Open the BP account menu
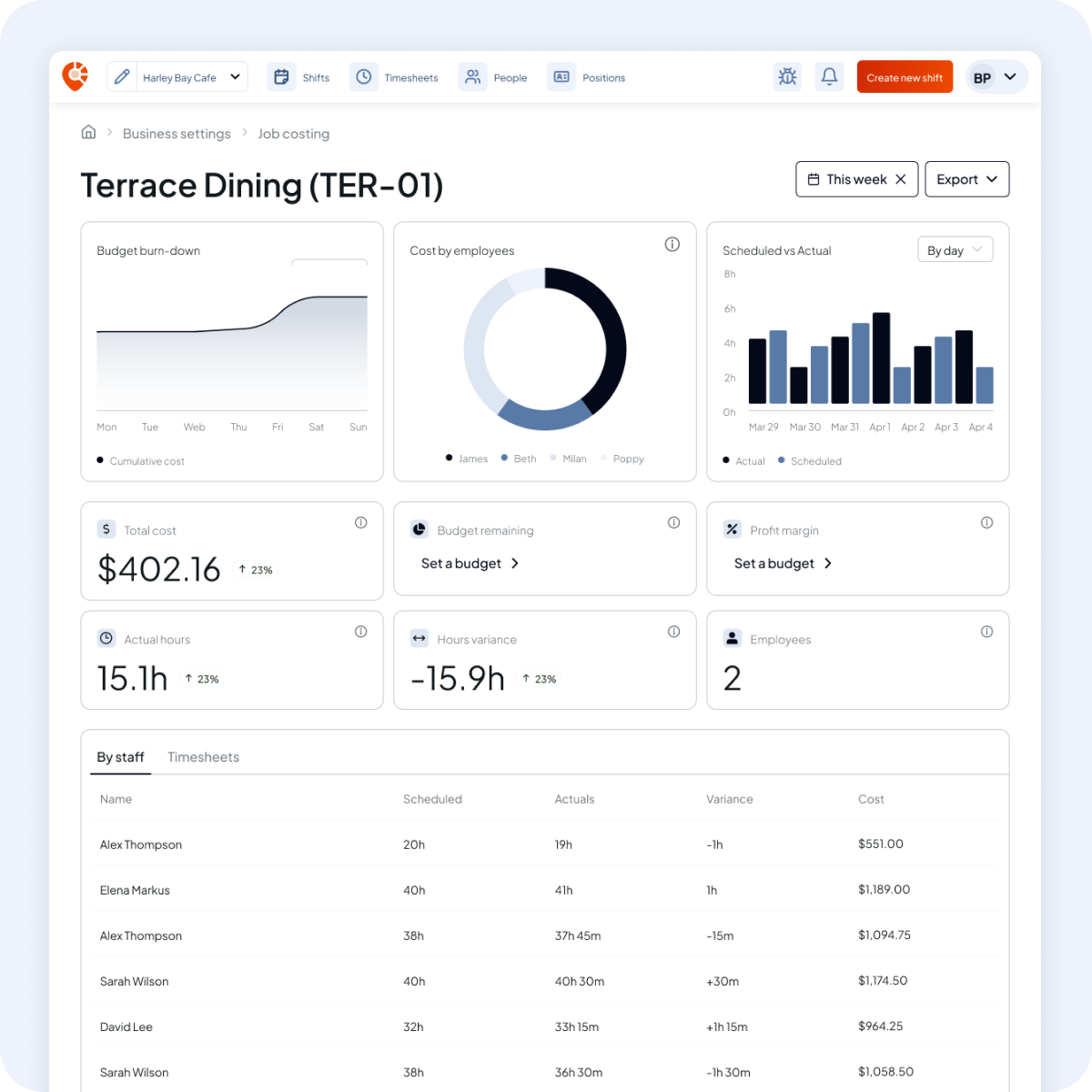 (996, 76)
